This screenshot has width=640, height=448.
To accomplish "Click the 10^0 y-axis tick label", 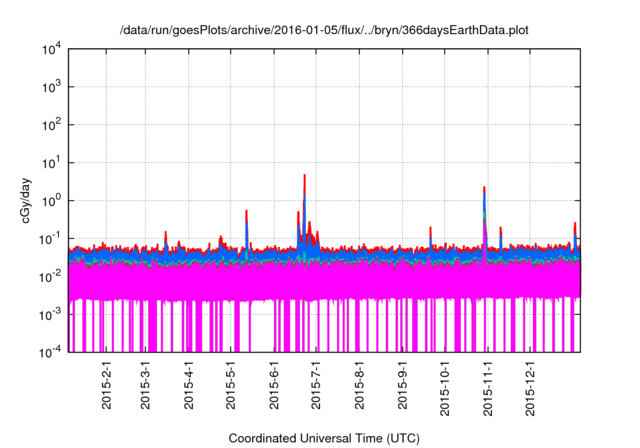I will pos(51,201).
